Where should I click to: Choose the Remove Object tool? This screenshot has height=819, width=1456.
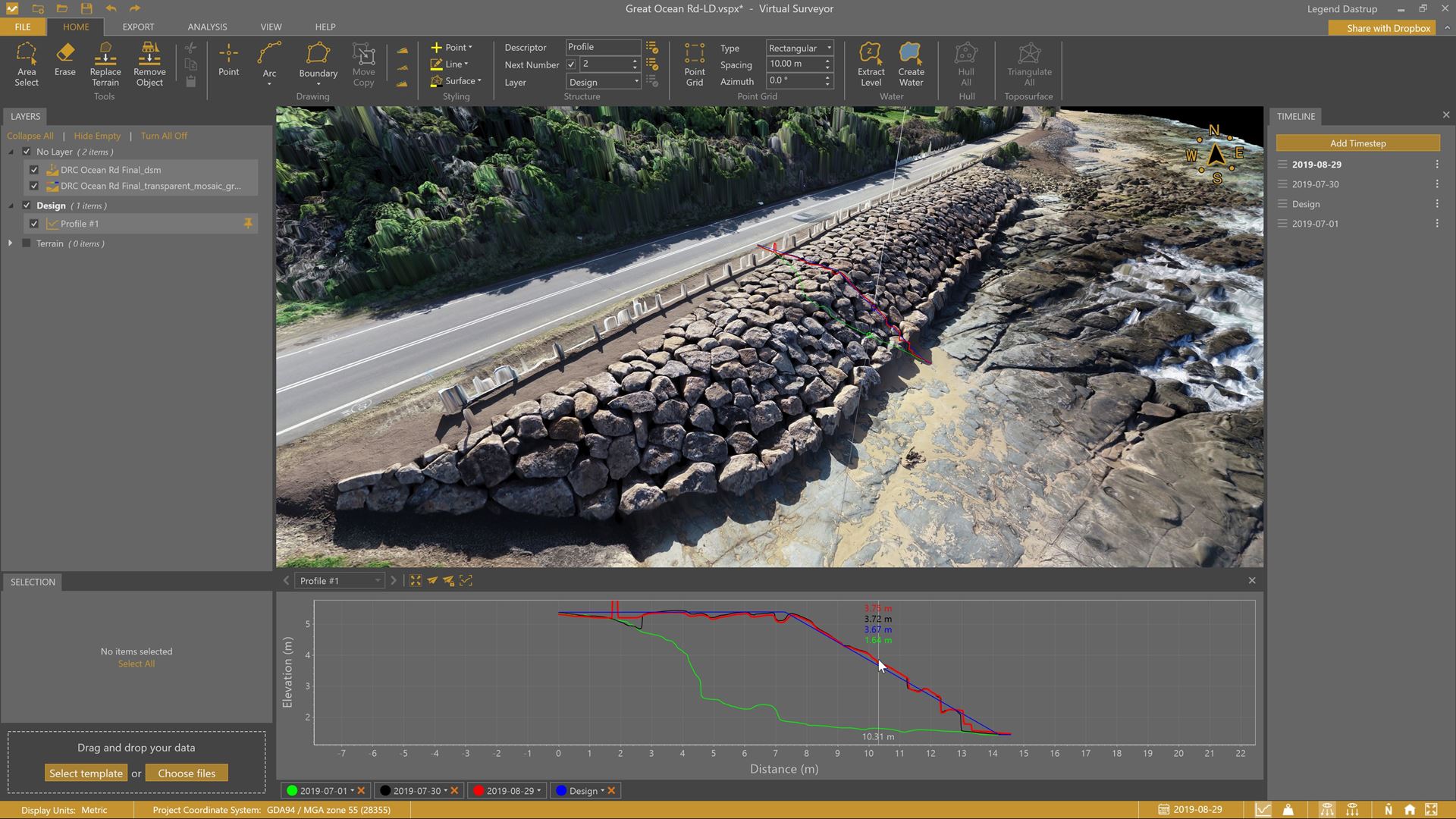[149, 64]
